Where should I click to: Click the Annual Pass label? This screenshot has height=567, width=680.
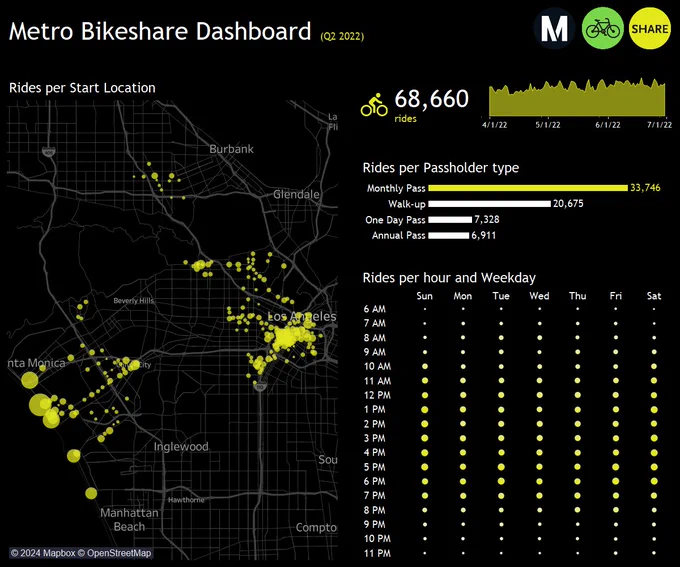(x=399, y=236)
